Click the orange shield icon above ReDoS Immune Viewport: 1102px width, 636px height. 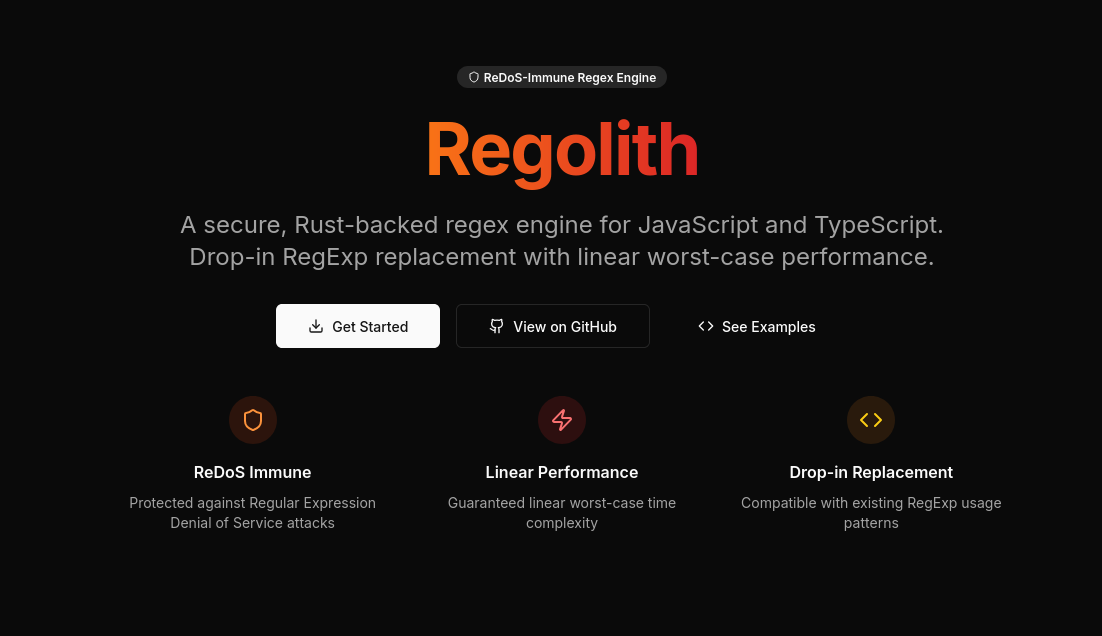[253, 420]
